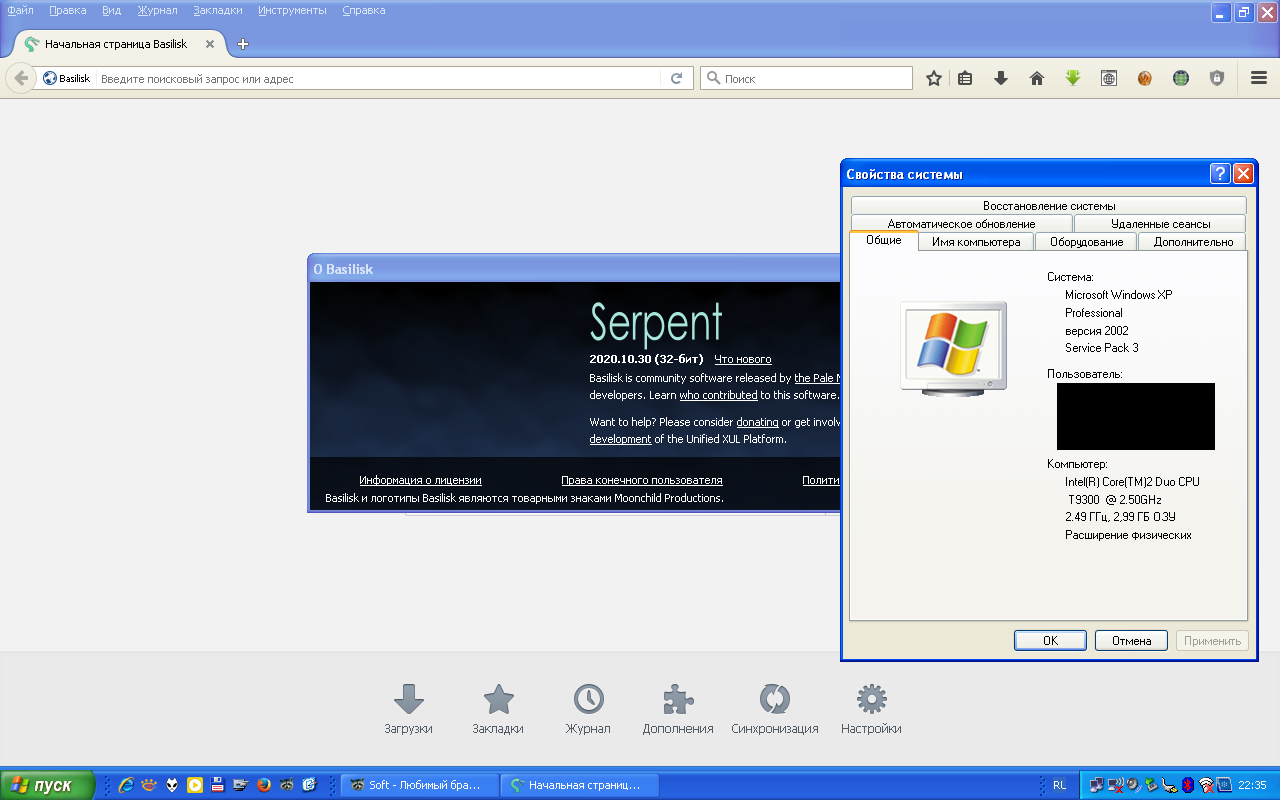
Task: Open Дополнения puzzle icon on start page
Action: tap(678, 710)
